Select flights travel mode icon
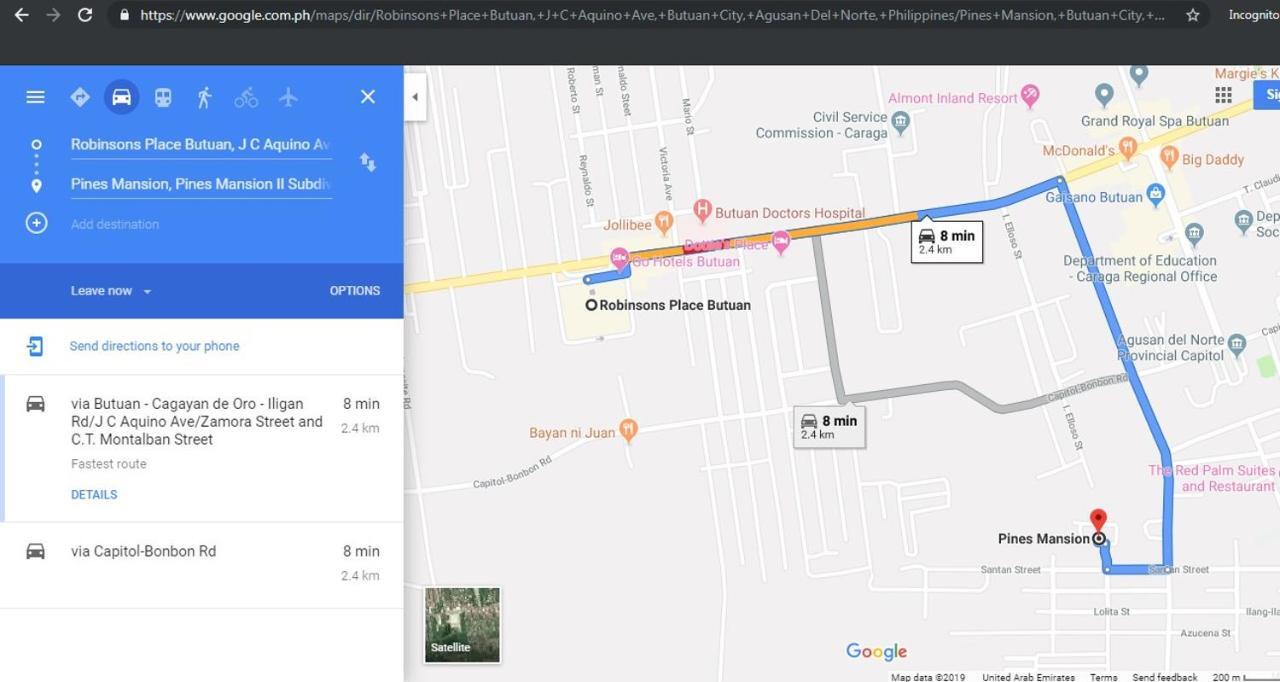This screenshot has height=682, width=1280. click(288, 97)
